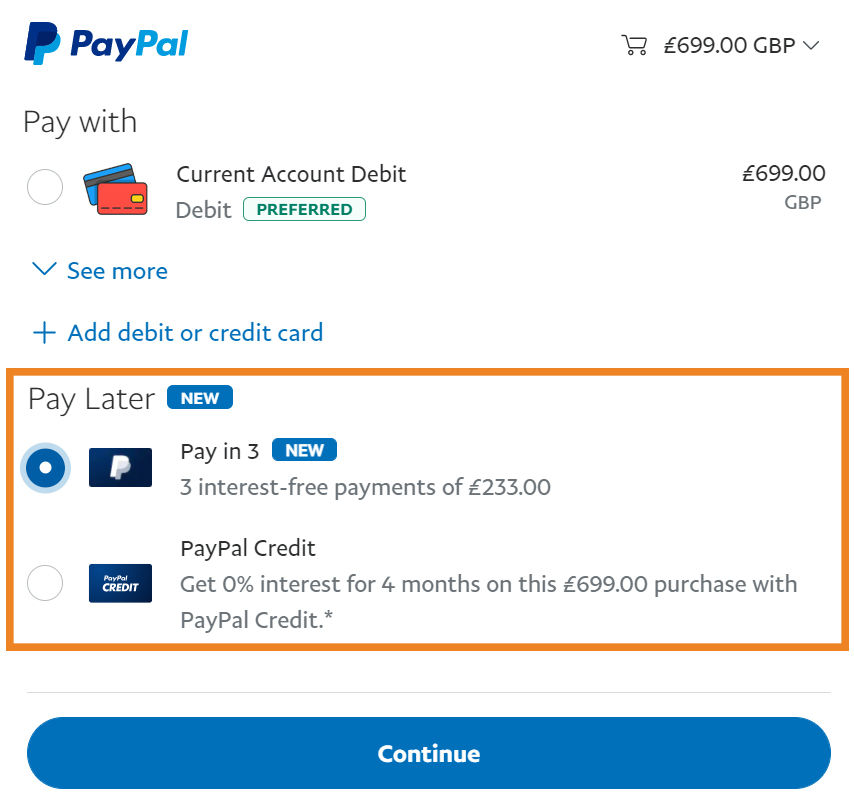This screenshot has height=805, width=854.
Task: Click the £699.00 amount next to Current Account Debit
Action: (x=784, y=173)
